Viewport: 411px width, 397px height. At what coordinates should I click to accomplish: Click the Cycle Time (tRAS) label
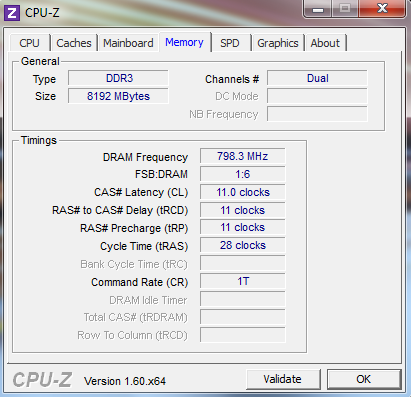(x=144, y=246)
